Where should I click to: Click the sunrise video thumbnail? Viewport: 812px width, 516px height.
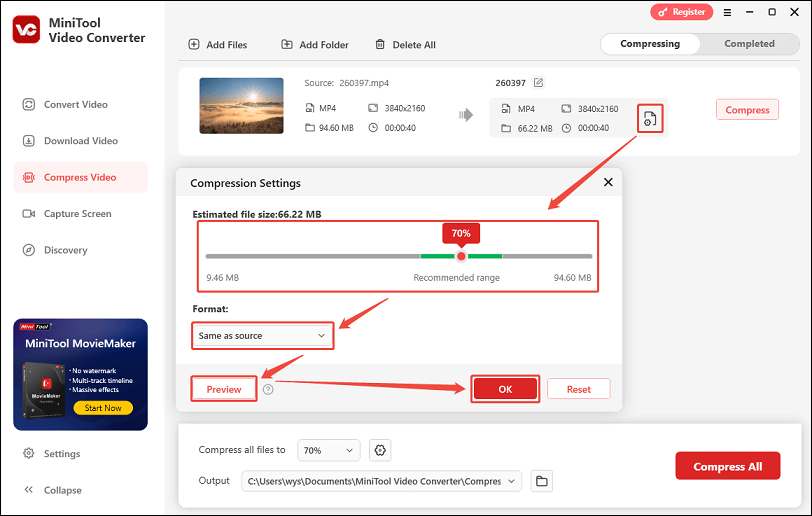coord(241,106)
